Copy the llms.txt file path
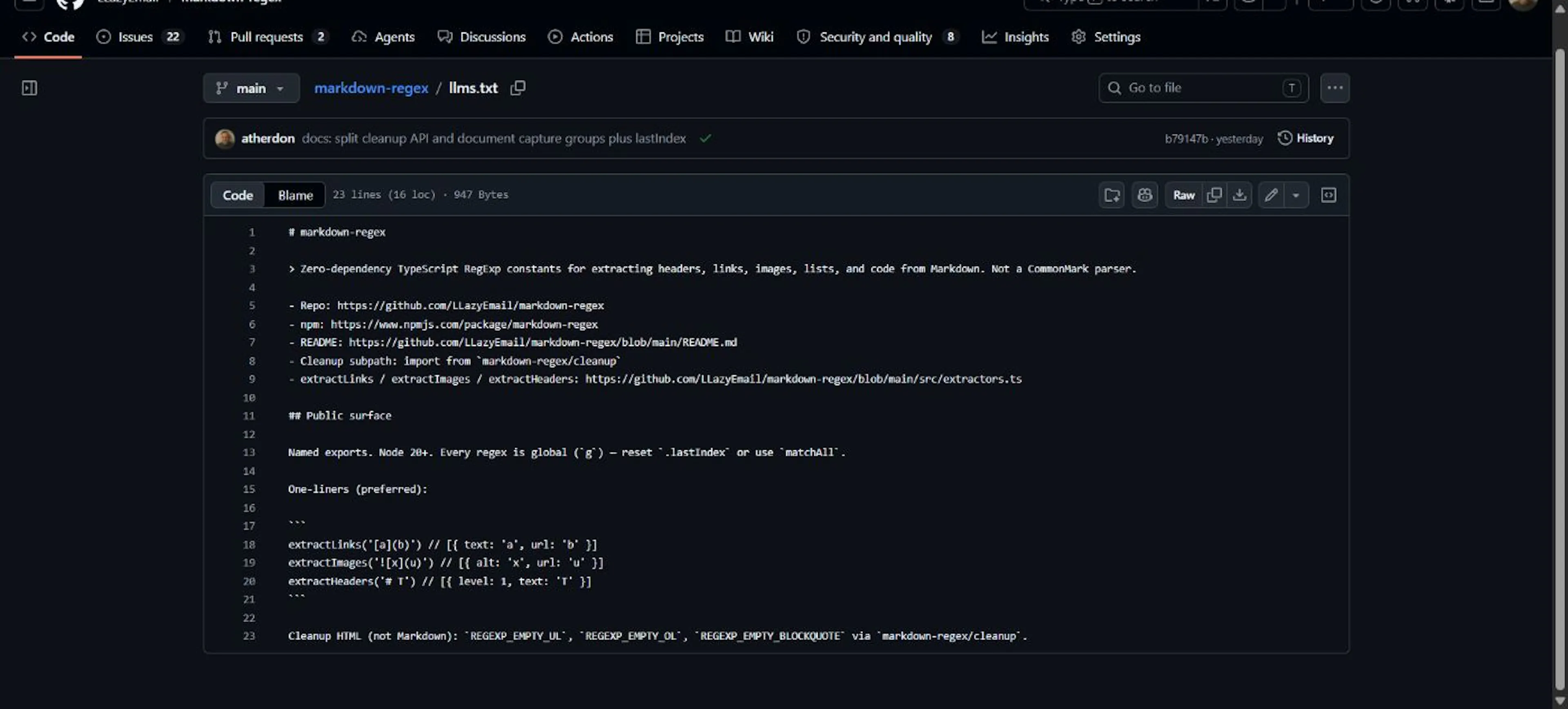The height and width of the screenshot is (709, 1568). click(x=517, y=88)
